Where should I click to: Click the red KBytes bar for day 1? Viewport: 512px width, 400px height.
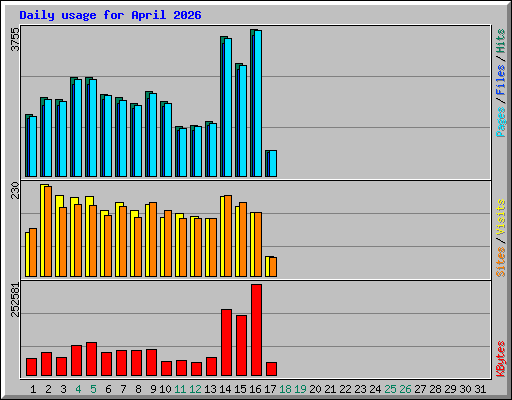31,367
